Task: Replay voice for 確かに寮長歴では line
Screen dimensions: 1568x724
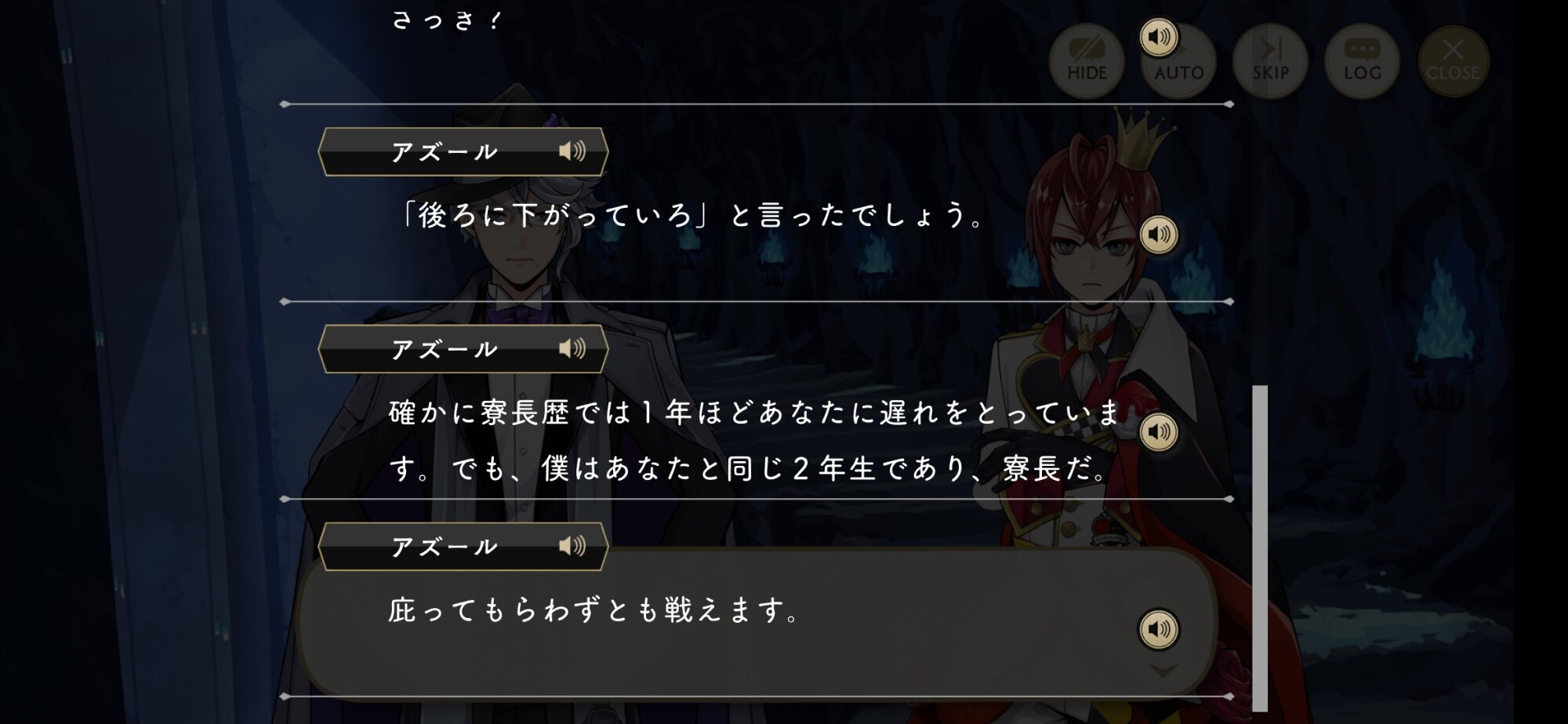Action: [x=1159, y=431]
